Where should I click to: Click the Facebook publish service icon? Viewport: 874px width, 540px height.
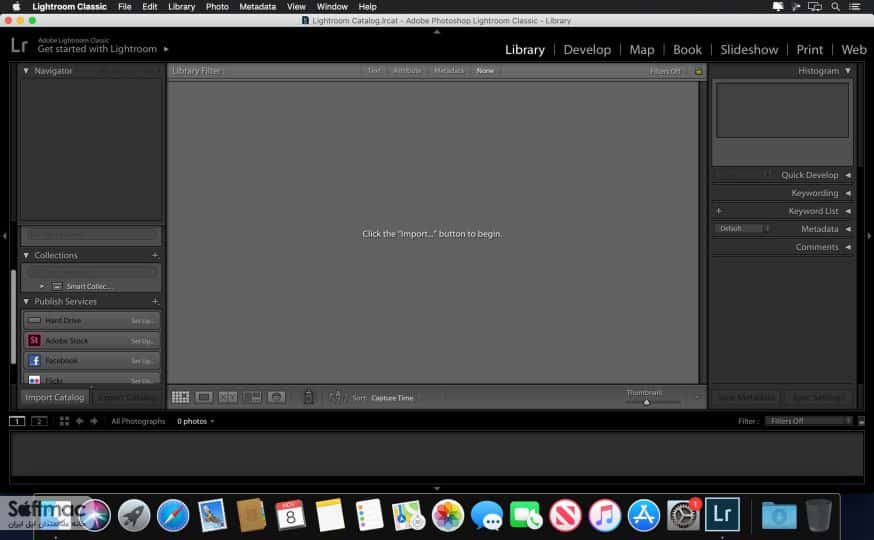point(34,361)
